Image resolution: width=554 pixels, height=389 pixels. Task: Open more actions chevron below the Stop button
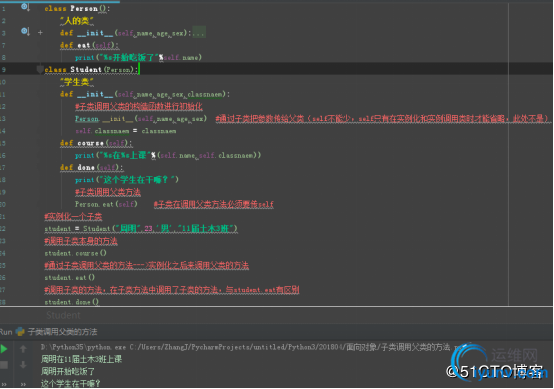coord(4,384)
